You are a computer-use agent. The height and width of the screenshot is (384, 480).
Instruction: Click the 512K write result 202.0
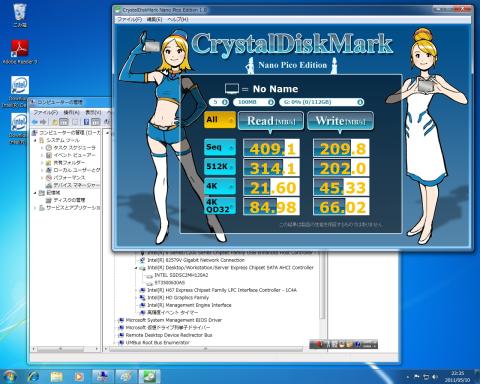click(x=341, y=167)
